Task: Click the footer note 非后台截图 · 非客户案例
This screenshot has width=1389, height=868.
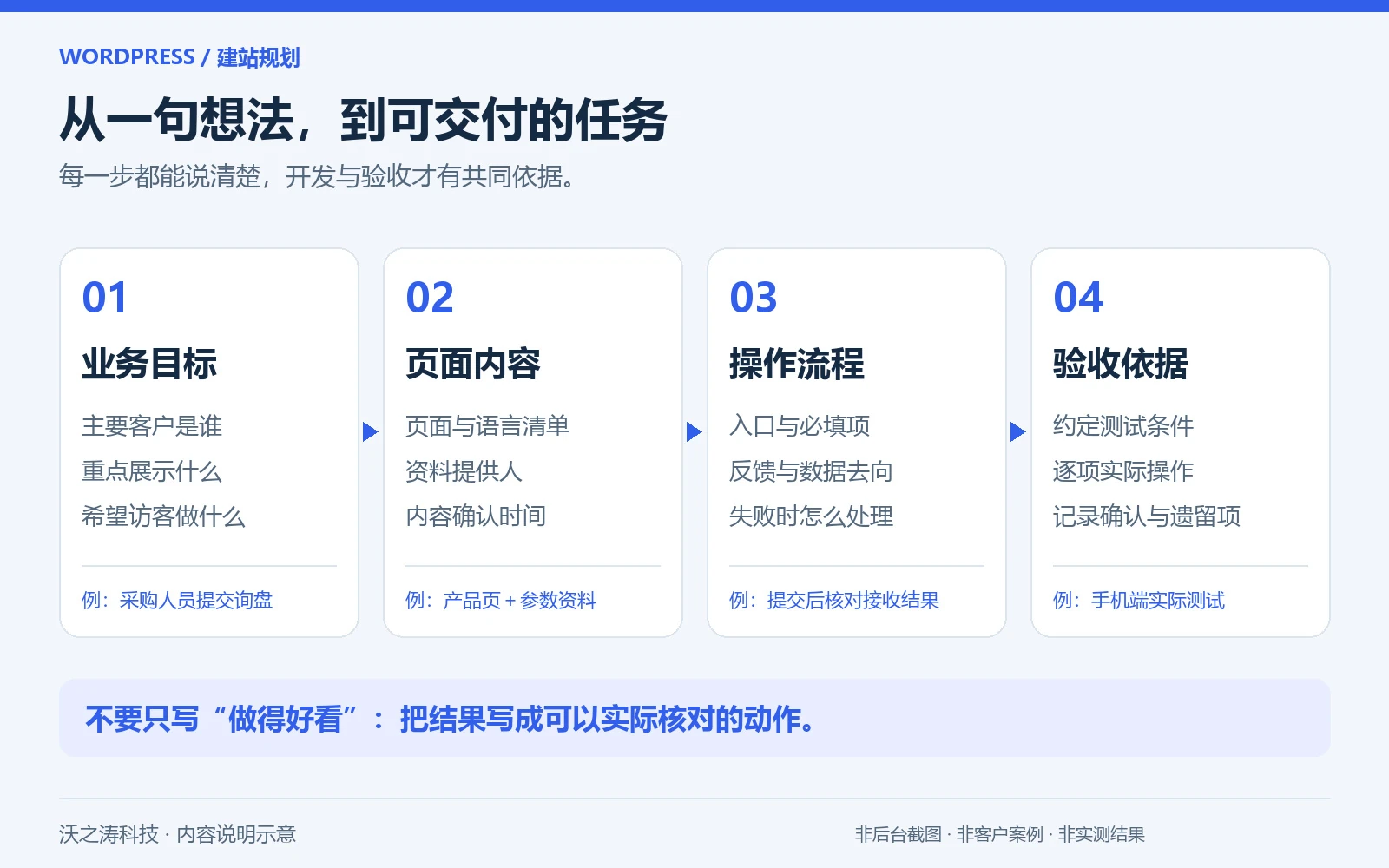Action: pyautogui.click(x=950, y=834)
